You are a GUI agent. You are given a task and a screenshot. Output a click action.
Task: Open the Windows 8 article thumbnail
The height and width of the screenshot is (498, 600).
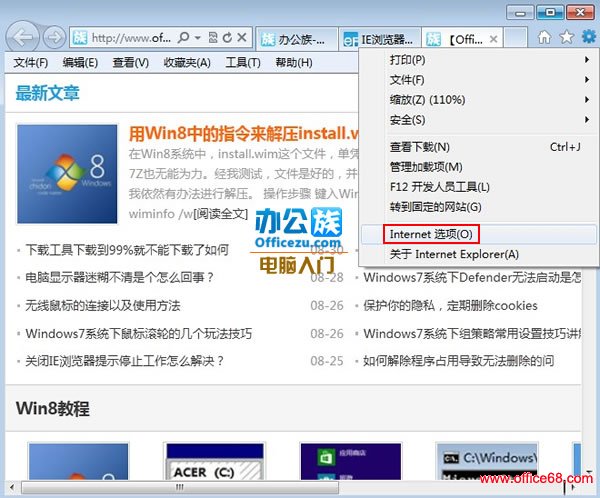[x=67, y=174]
